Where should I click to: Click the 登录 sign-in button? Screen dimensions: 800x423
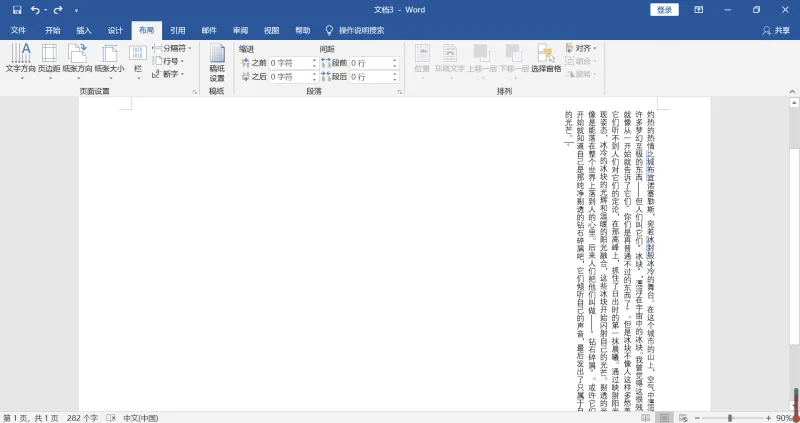[x=664, y=10]
